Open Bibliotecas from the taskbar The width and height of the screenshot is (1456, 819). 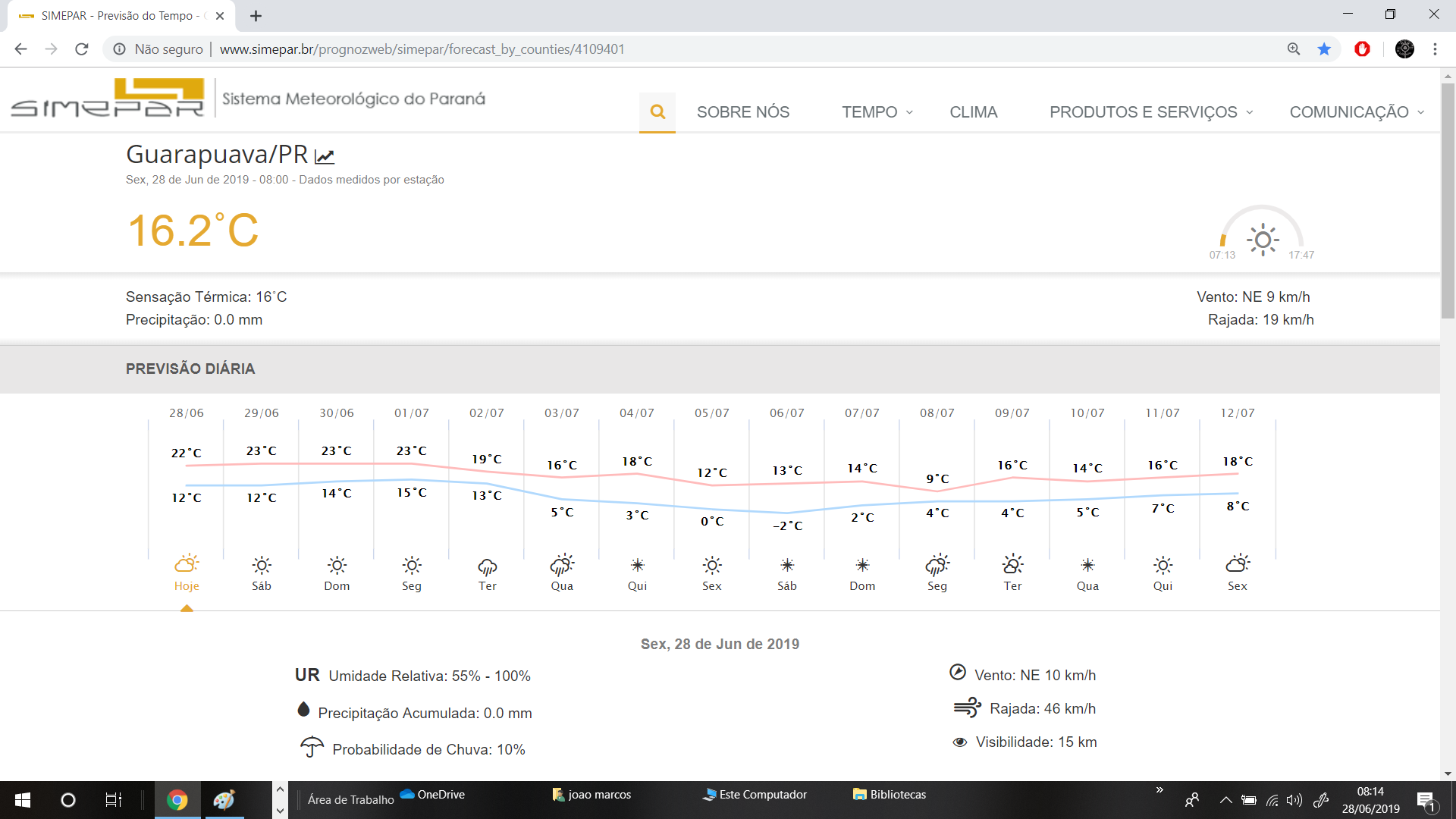click(890, 794)
